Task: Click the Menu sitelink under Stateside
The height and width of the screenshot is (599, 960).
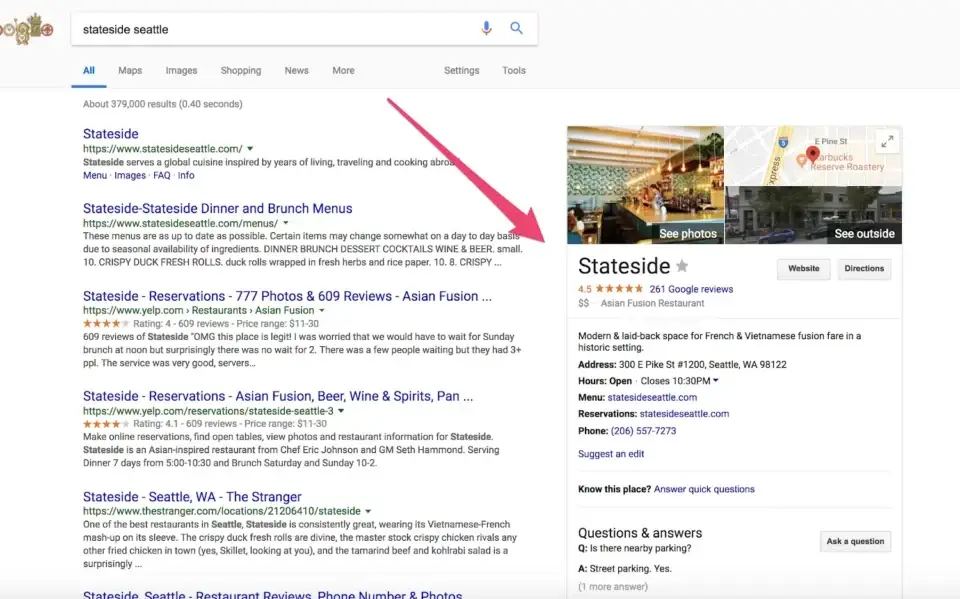Action: [x=95, y=175]
